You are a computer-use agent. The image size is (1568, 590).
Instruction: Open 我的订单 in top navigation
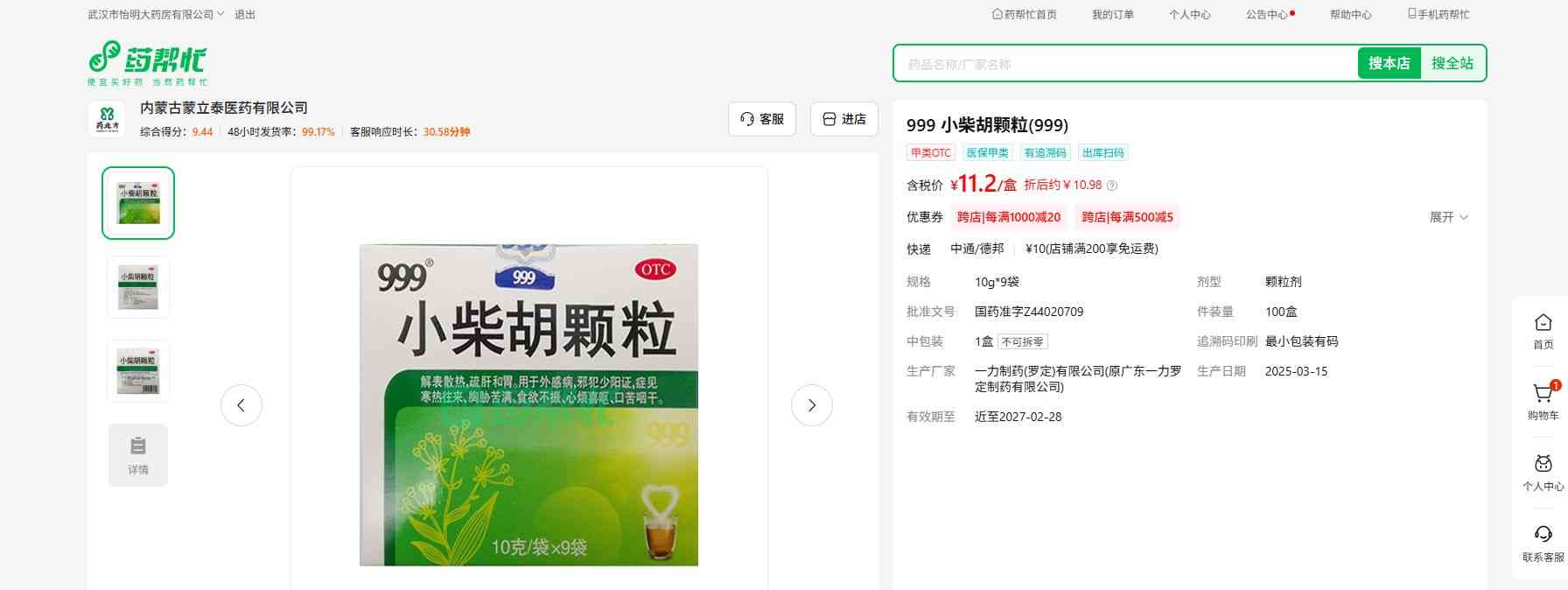[1112, 15]
